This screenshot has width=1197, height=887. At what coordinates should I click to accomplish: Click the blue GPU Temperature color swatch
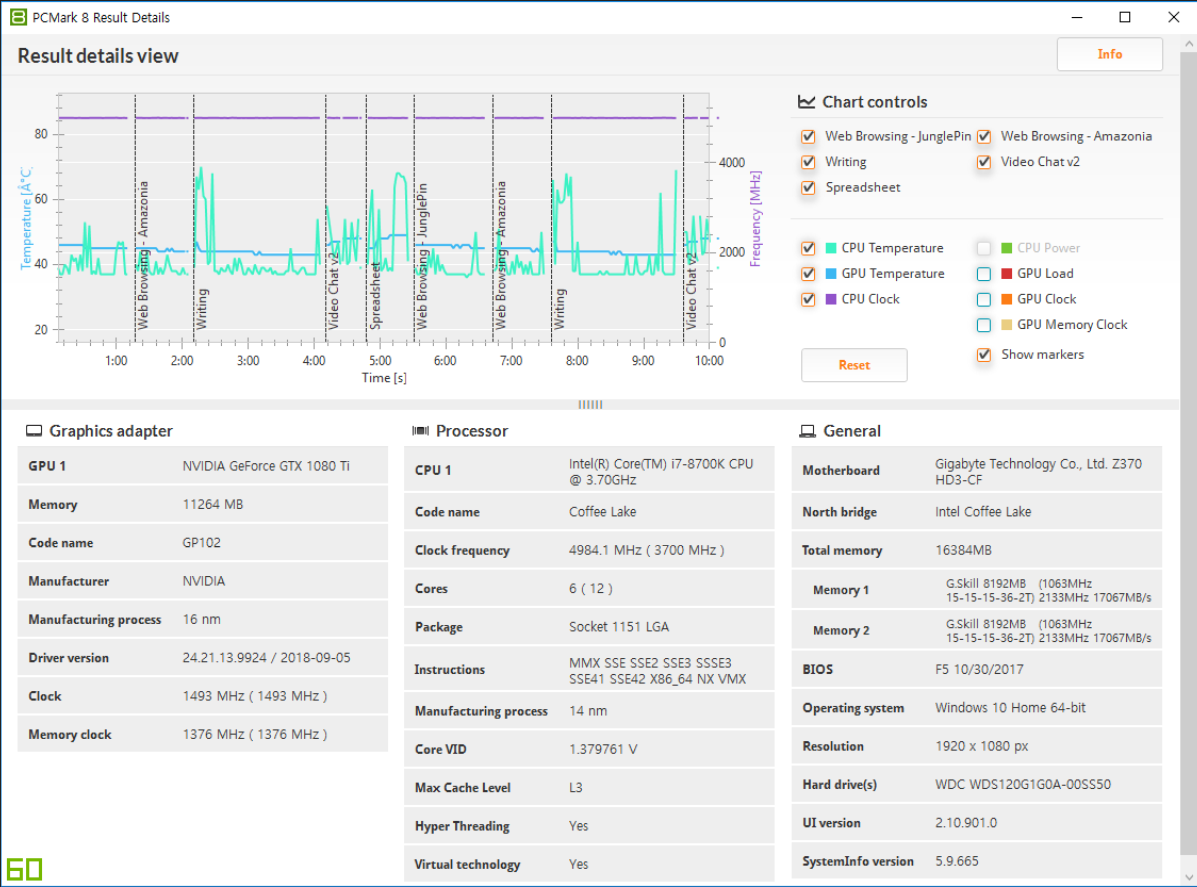tap(831, 274)
